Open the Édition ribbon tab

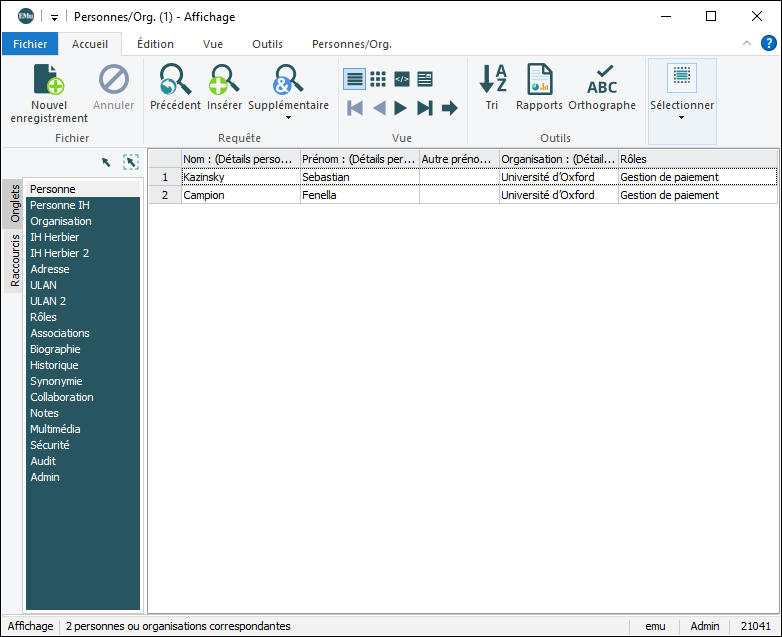click(155, 44)
